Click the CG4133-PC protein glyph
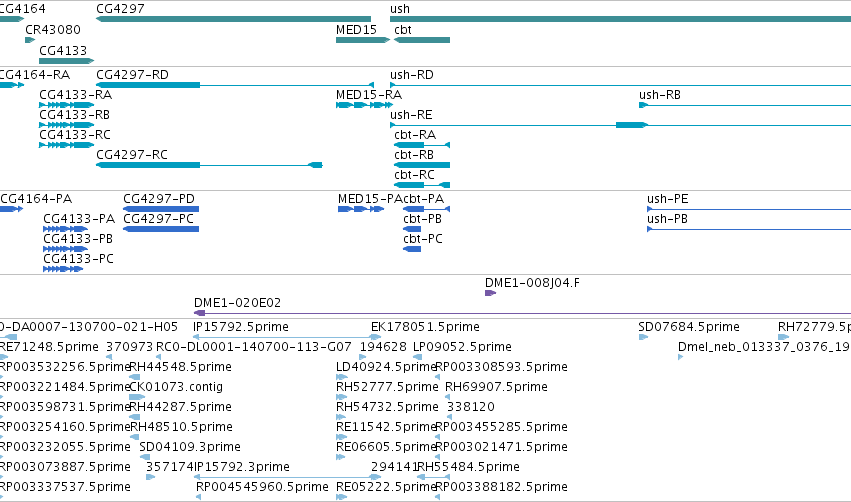 63,269
